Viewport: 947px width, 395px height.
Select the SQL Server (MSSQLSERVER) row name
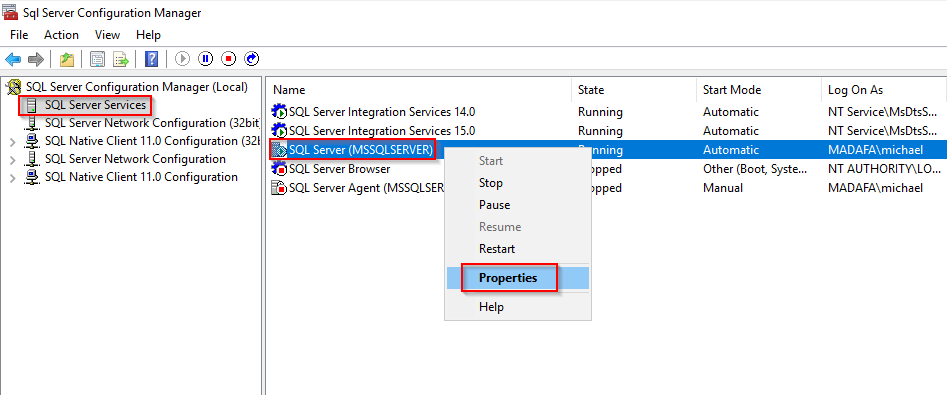[361, 150]
